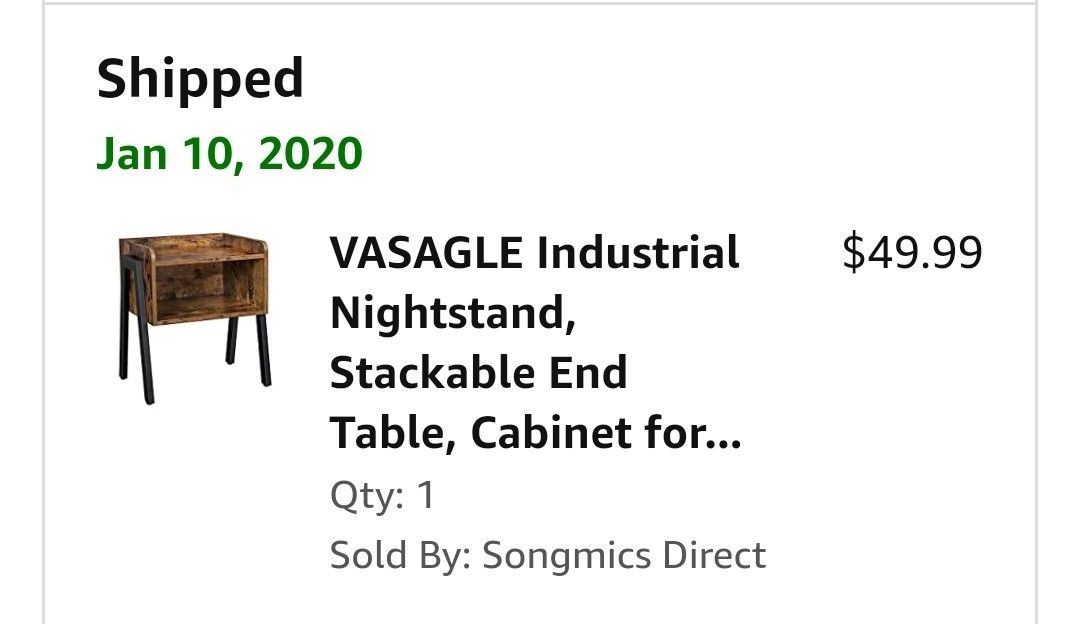Open the nightstand product thumbnail
This screenshot has width=1080, height=624.
pyautogui.click(x=193, y=318)
